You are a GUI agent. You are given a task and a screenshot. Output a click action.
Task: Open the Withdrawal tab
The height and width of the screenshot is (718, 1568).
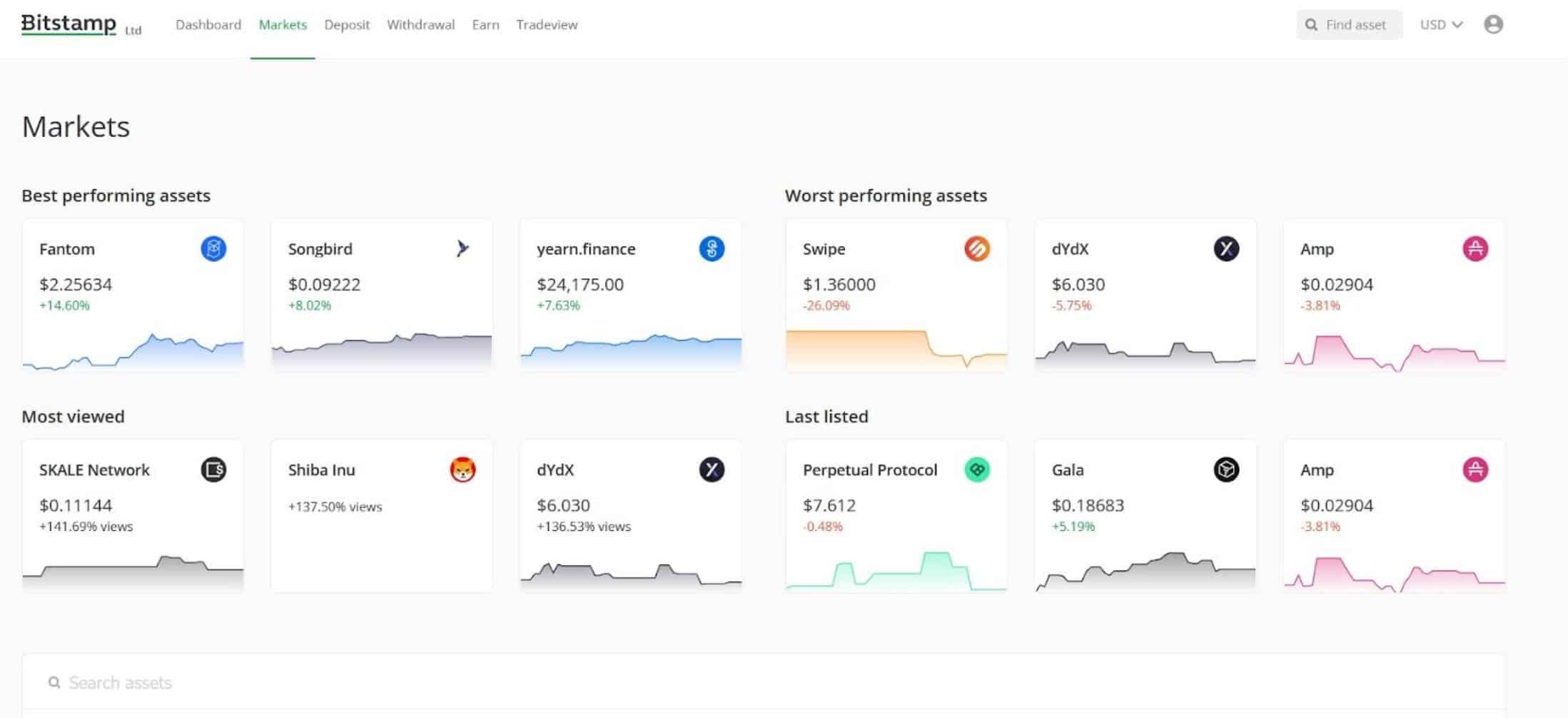(421, 25)
